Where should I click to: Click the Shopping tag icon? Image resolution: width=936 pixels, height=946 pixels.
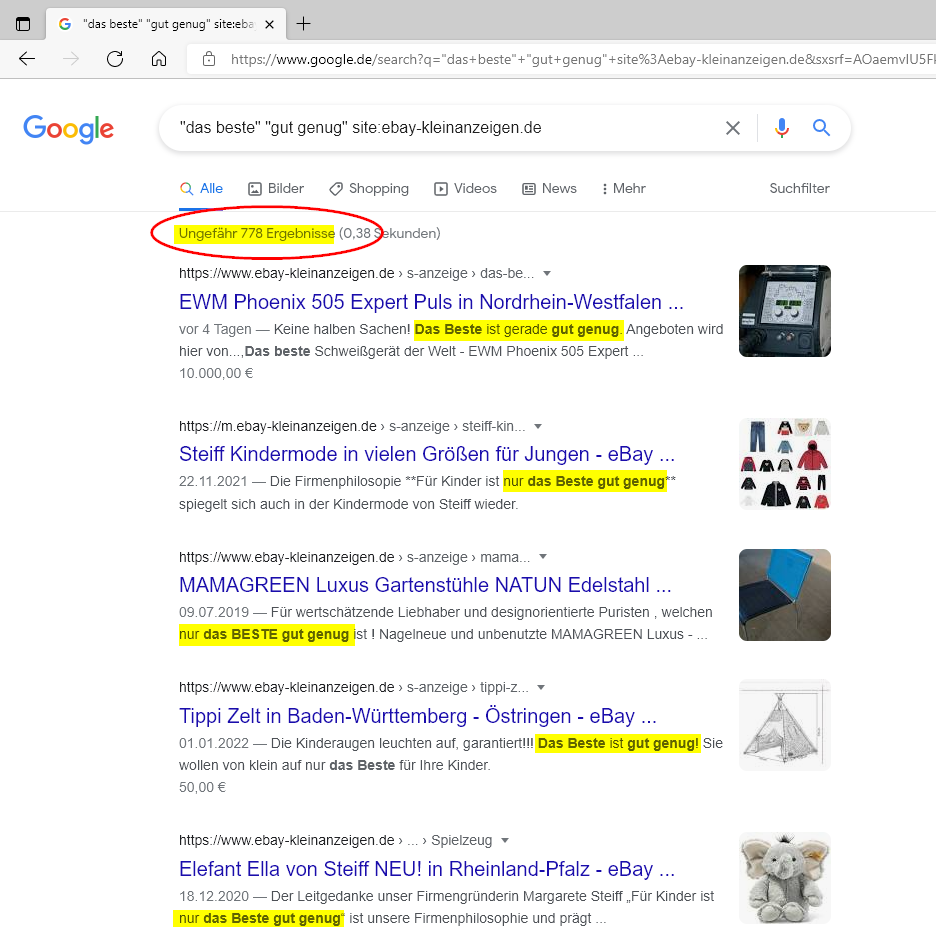point(336,189)
